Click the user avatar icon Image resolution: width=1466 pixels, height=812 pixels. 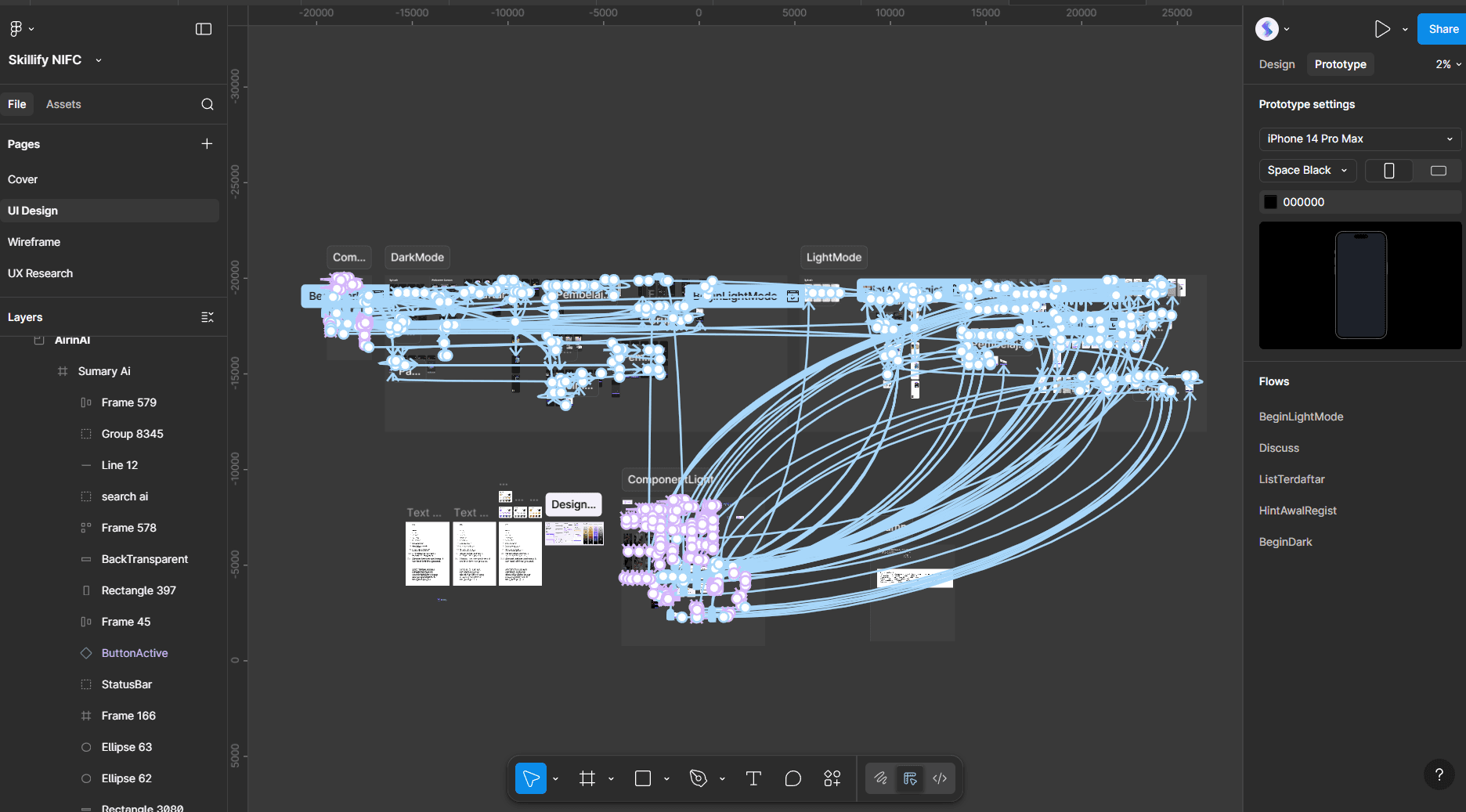tap(1267, 29)
